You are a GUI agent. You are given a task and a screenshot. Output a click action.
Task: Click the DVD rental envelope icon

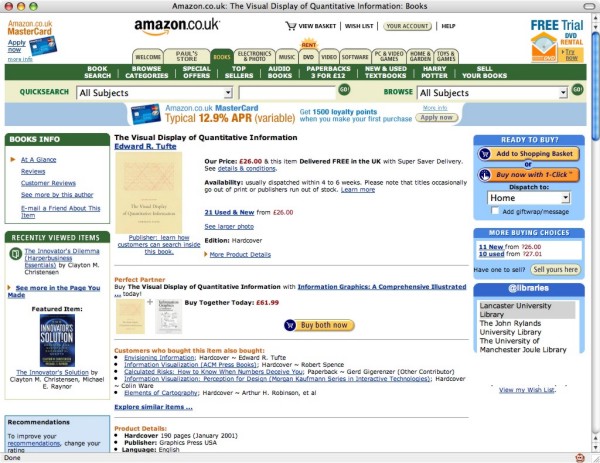tap(544, 48)
